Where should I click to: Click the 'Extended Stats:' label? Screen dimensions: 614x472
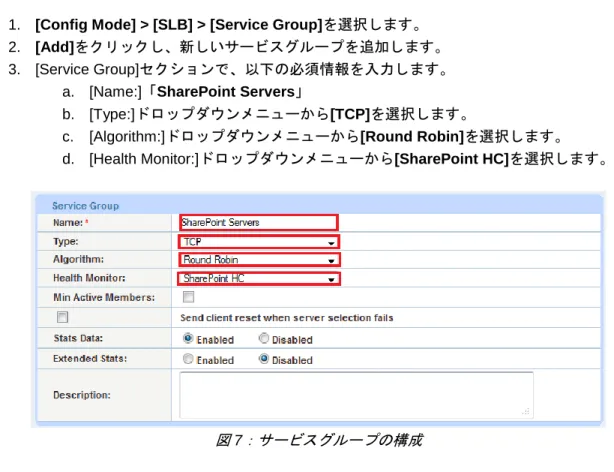pyautogui.click(x=90, y=358)
